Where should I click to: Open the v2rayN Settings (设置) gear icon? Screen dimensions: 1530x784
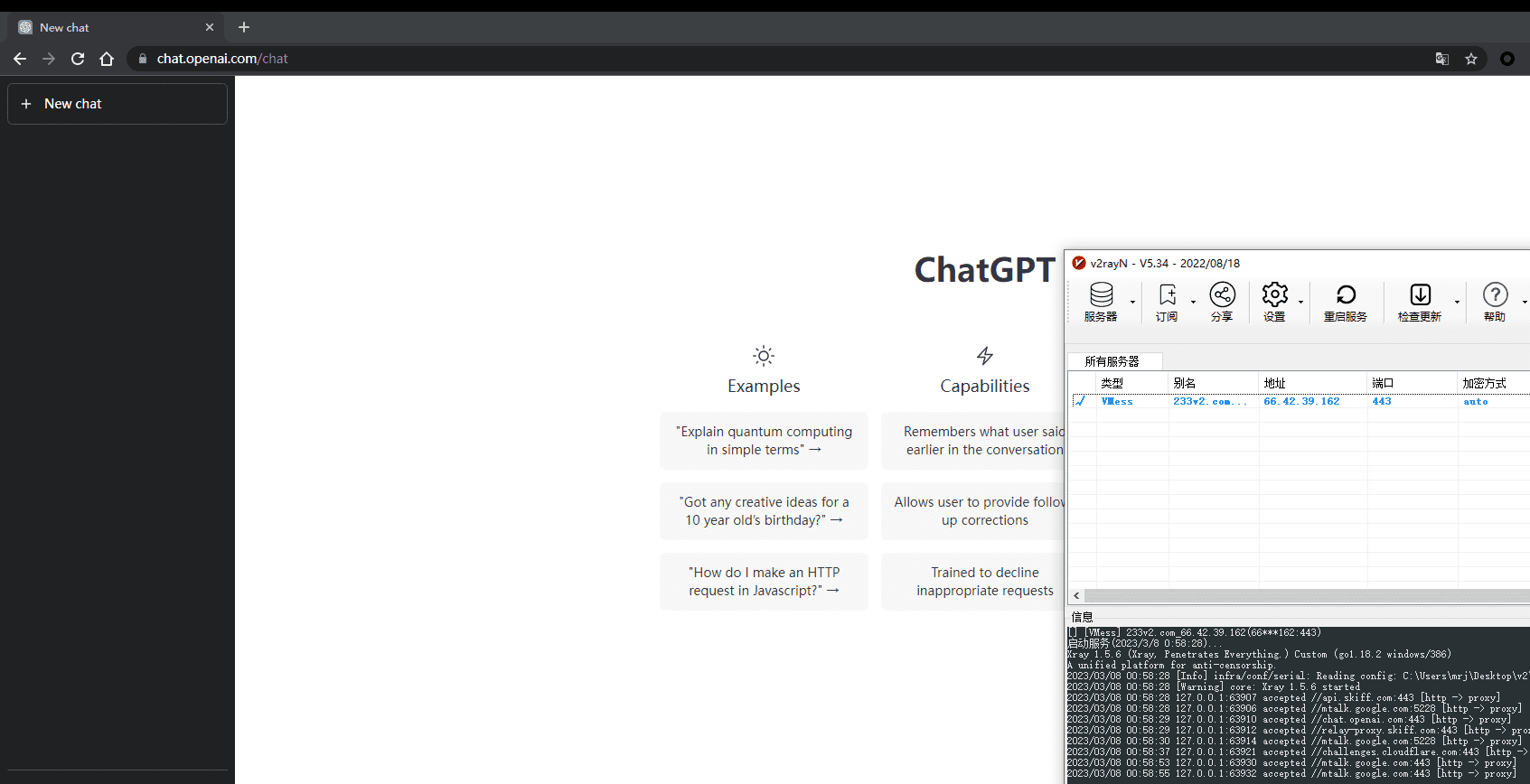(x=1274, y=302)
